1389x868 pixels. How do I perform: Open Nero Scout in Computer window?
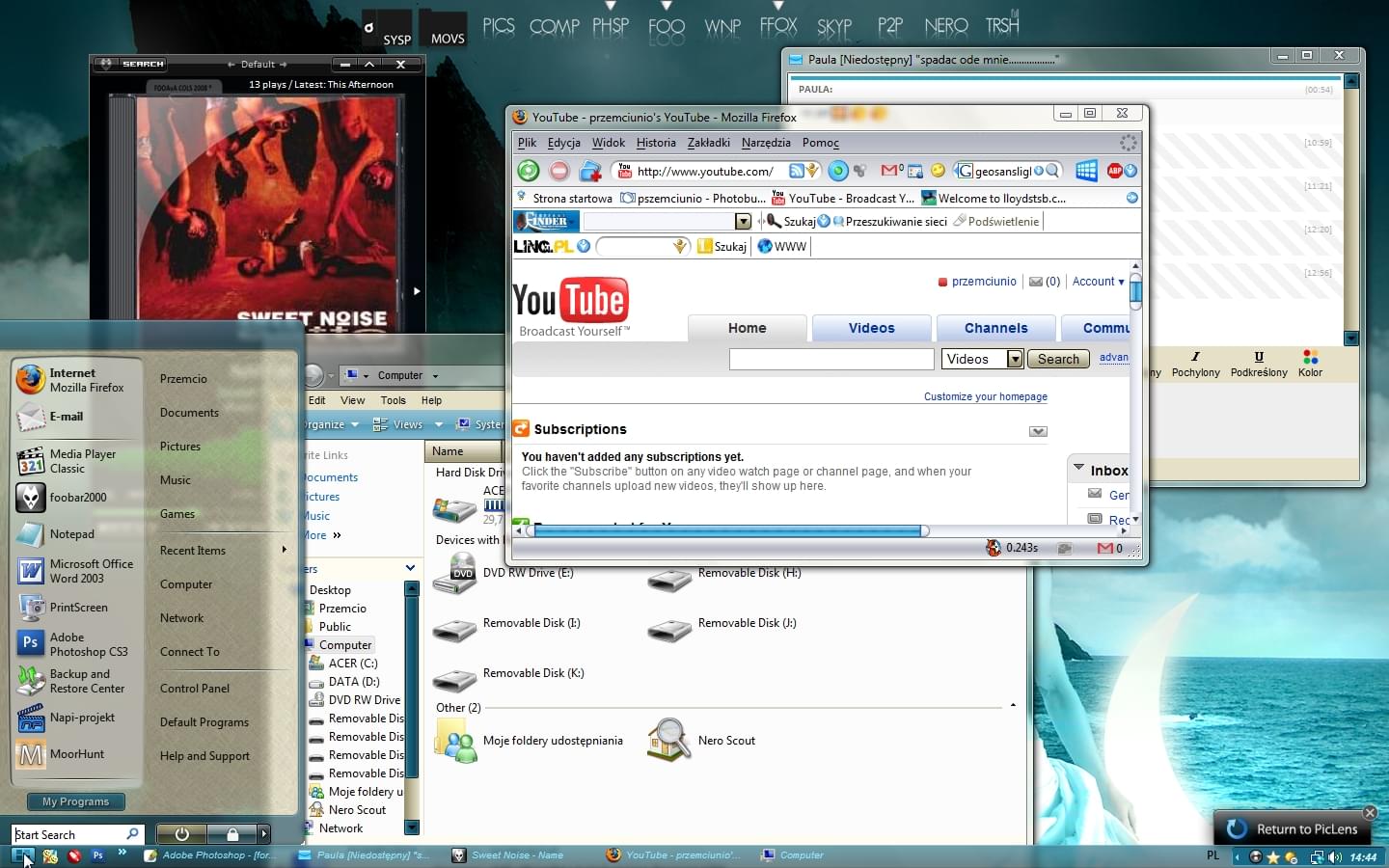click(700, 741)
